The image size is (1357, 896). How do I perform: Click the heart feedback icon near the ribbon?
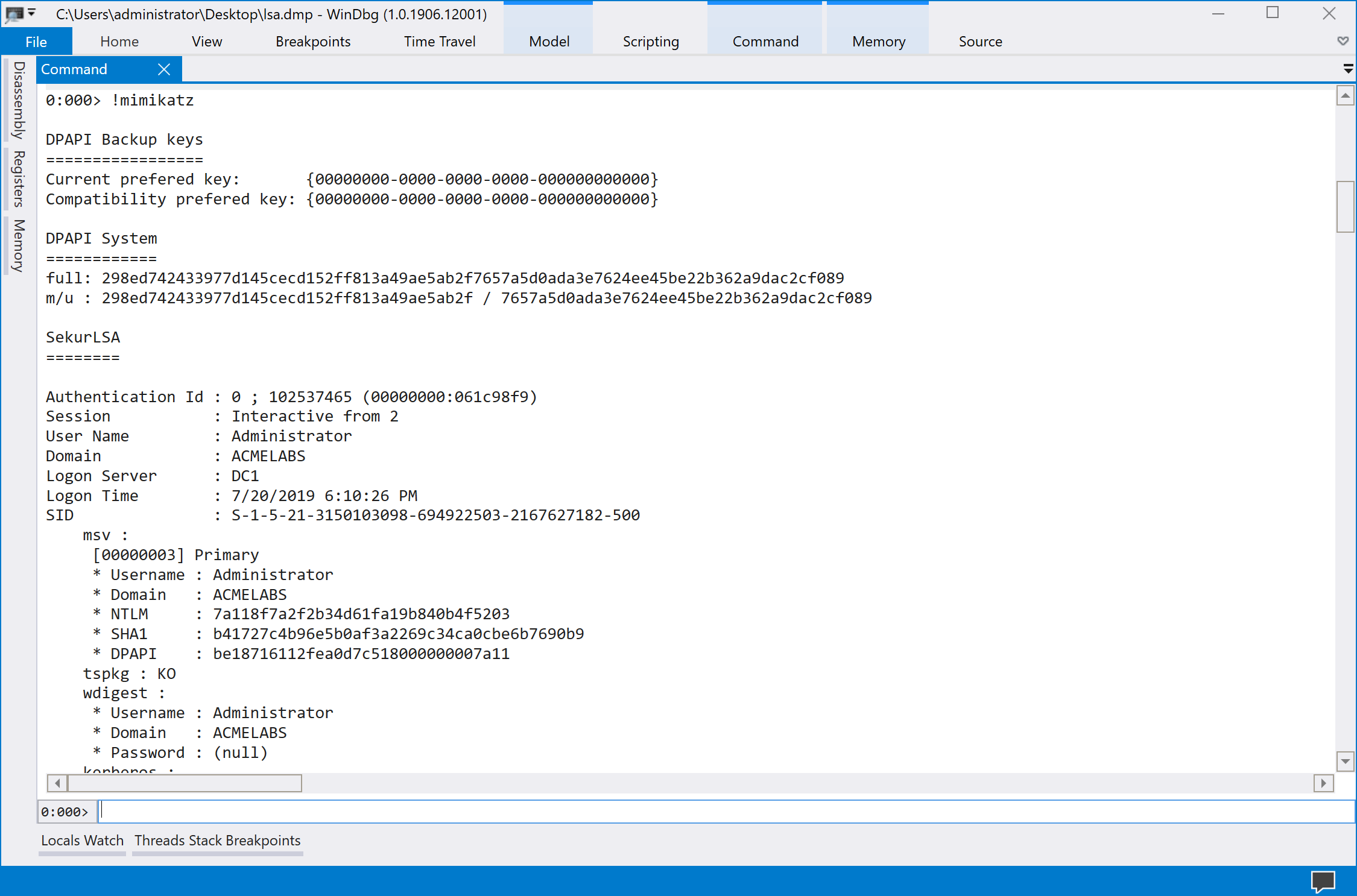1343,41
